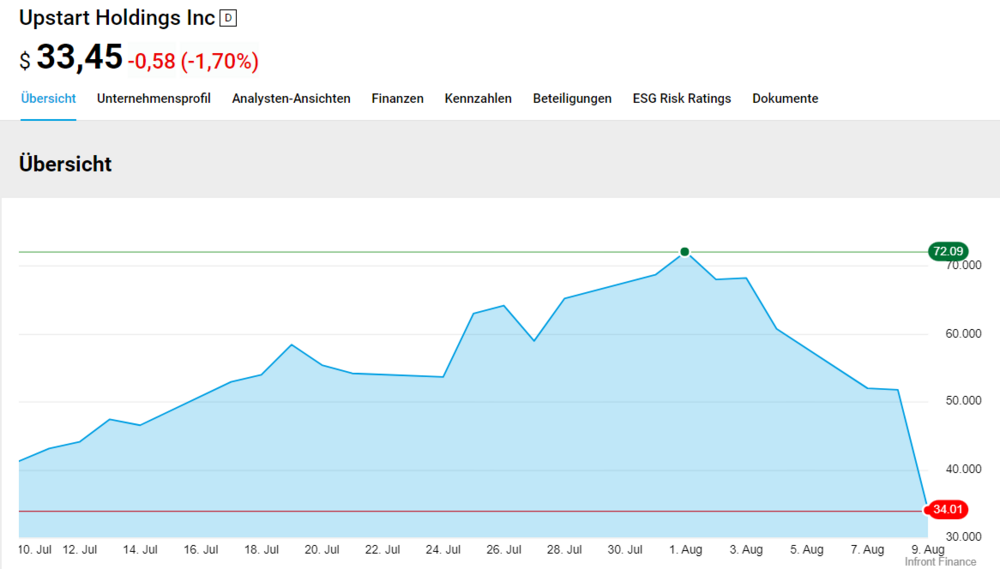Open the Dokumente tab
The height and width of the screenshot is (569, 1000).
click(x=785, y=99)
